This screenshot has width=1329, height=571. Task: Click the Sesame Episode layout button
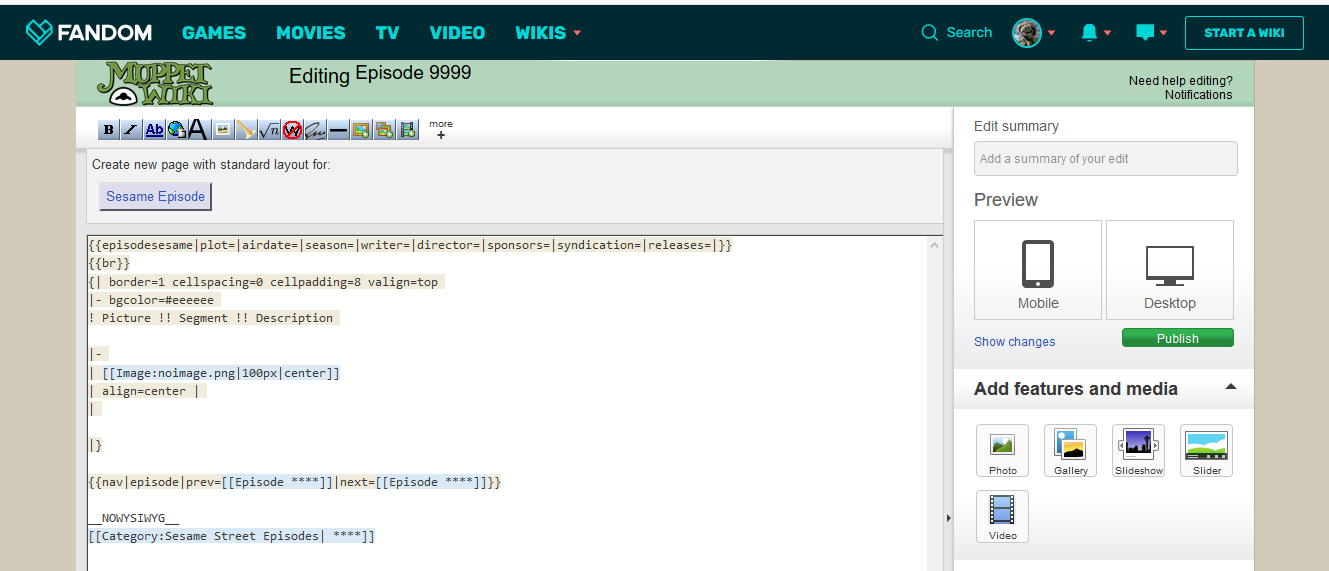(x=155, y=196)
